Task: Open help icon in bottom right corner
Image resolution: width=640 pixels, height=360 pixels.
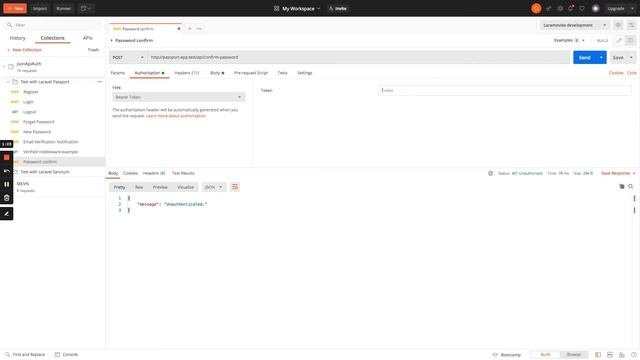Action: (633, 355)
